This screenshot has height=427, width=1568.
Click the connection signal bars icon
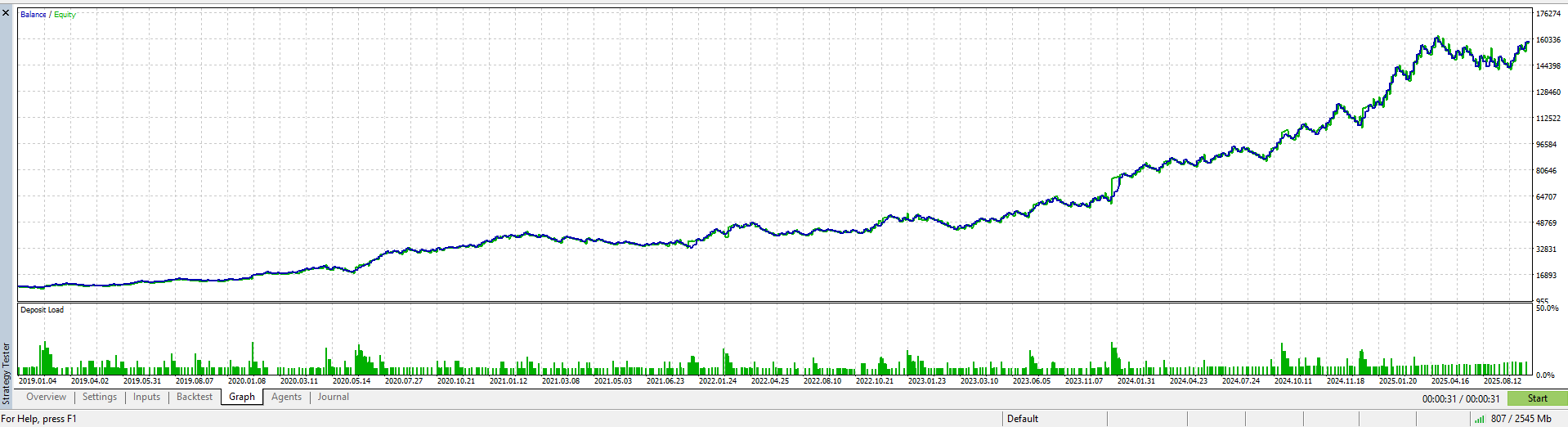point(1479,419)
